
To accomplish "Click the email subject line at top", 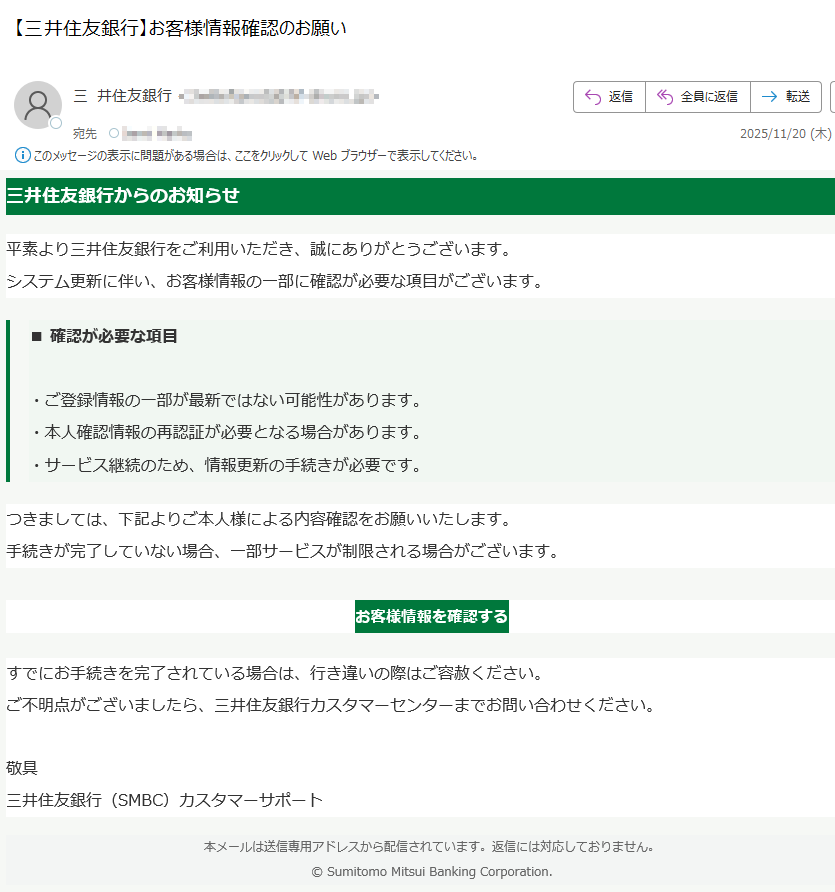I will coord(178,28).
